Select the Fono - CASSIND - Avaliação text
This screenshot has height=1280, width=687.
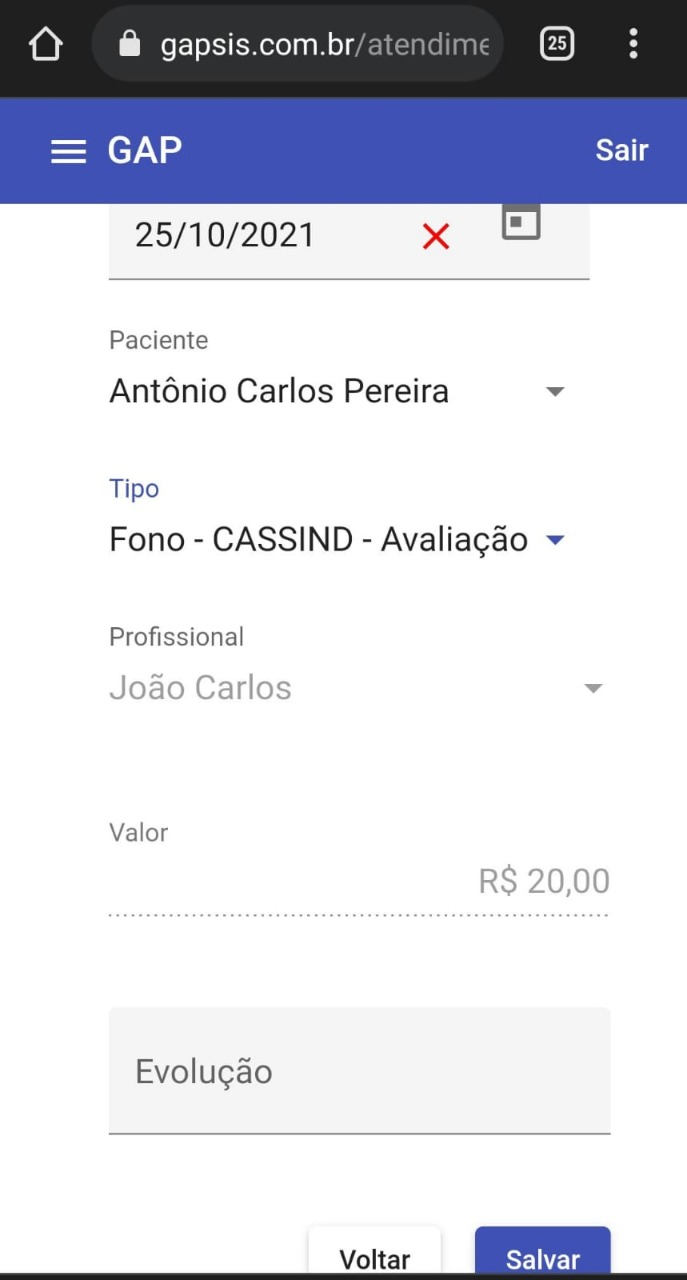click(318, 540)
